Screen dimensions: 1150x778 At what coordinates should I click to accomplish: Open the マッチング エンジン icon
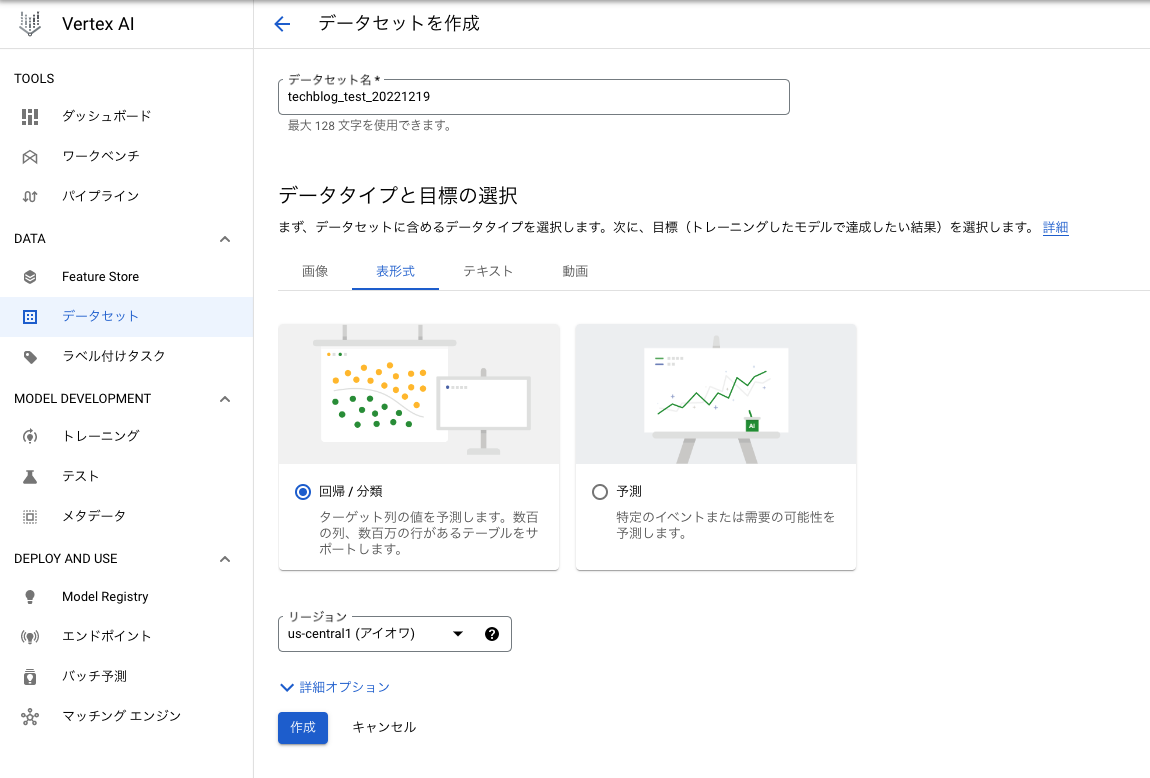coord(30,717)
